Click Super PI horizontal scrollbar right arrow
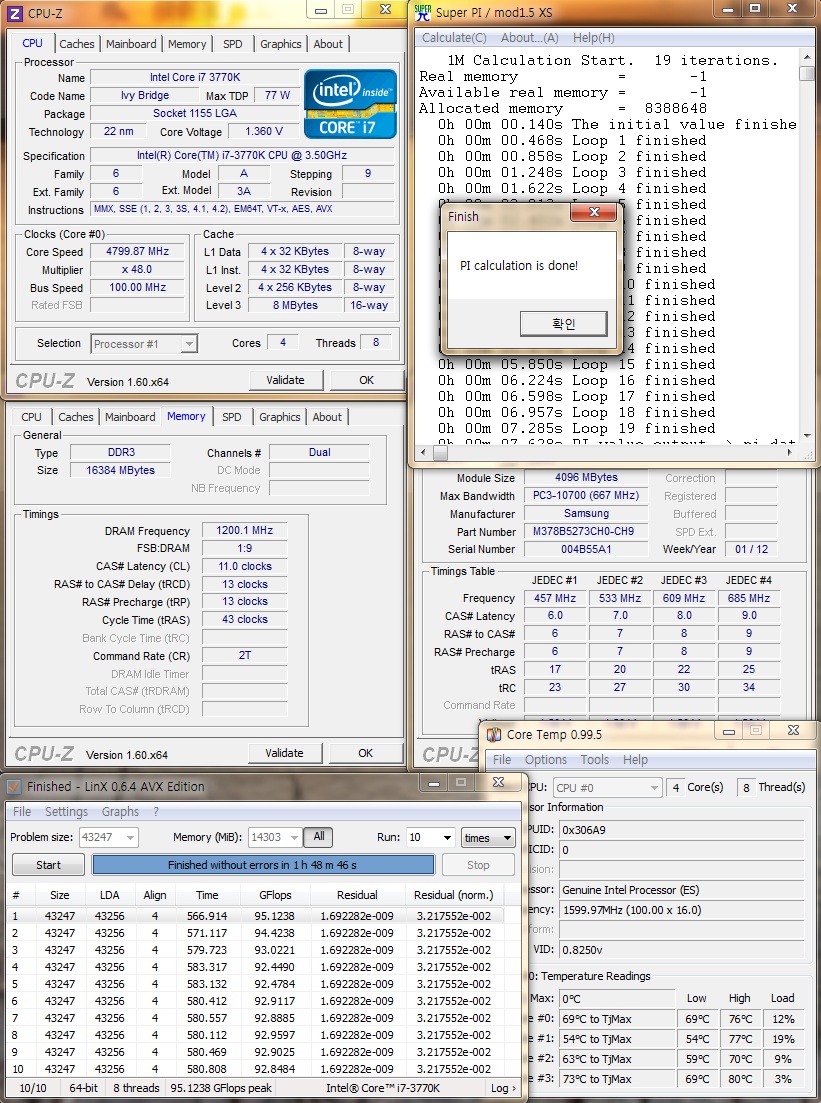This screenshot has width=821, height=1103. point(790,452)
